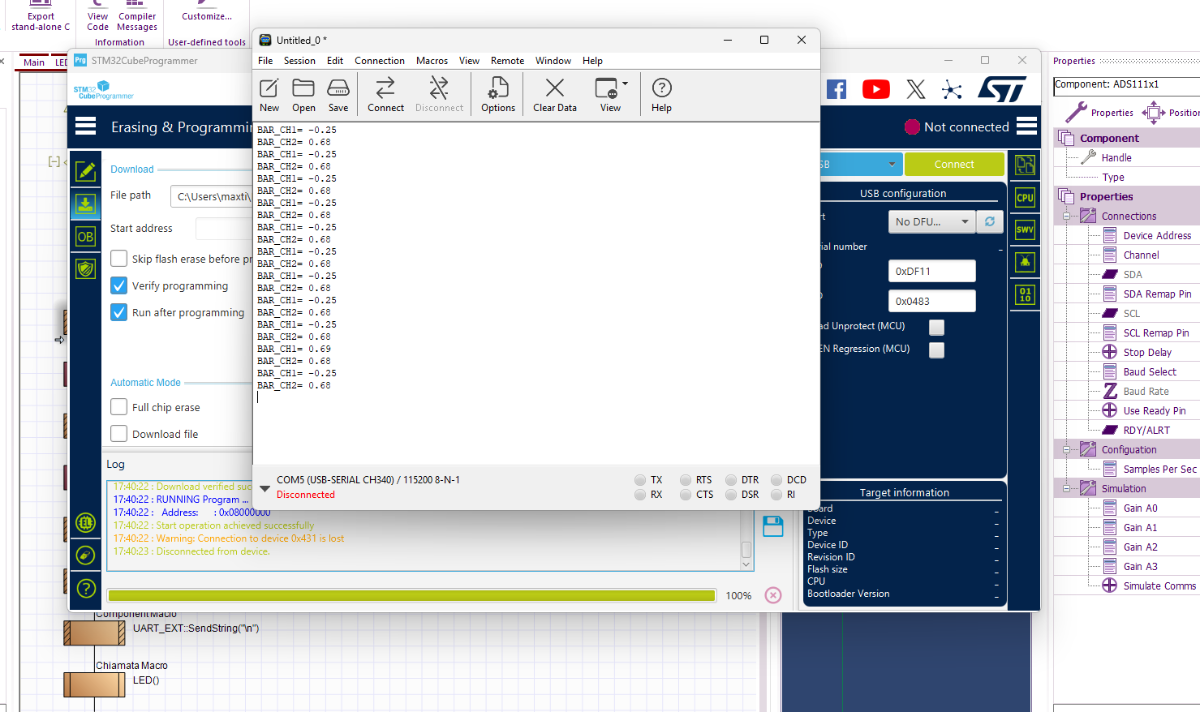Click the green programming progress bar
The height and width of the screenshot is (712, 1200).
tap(411, 596)
